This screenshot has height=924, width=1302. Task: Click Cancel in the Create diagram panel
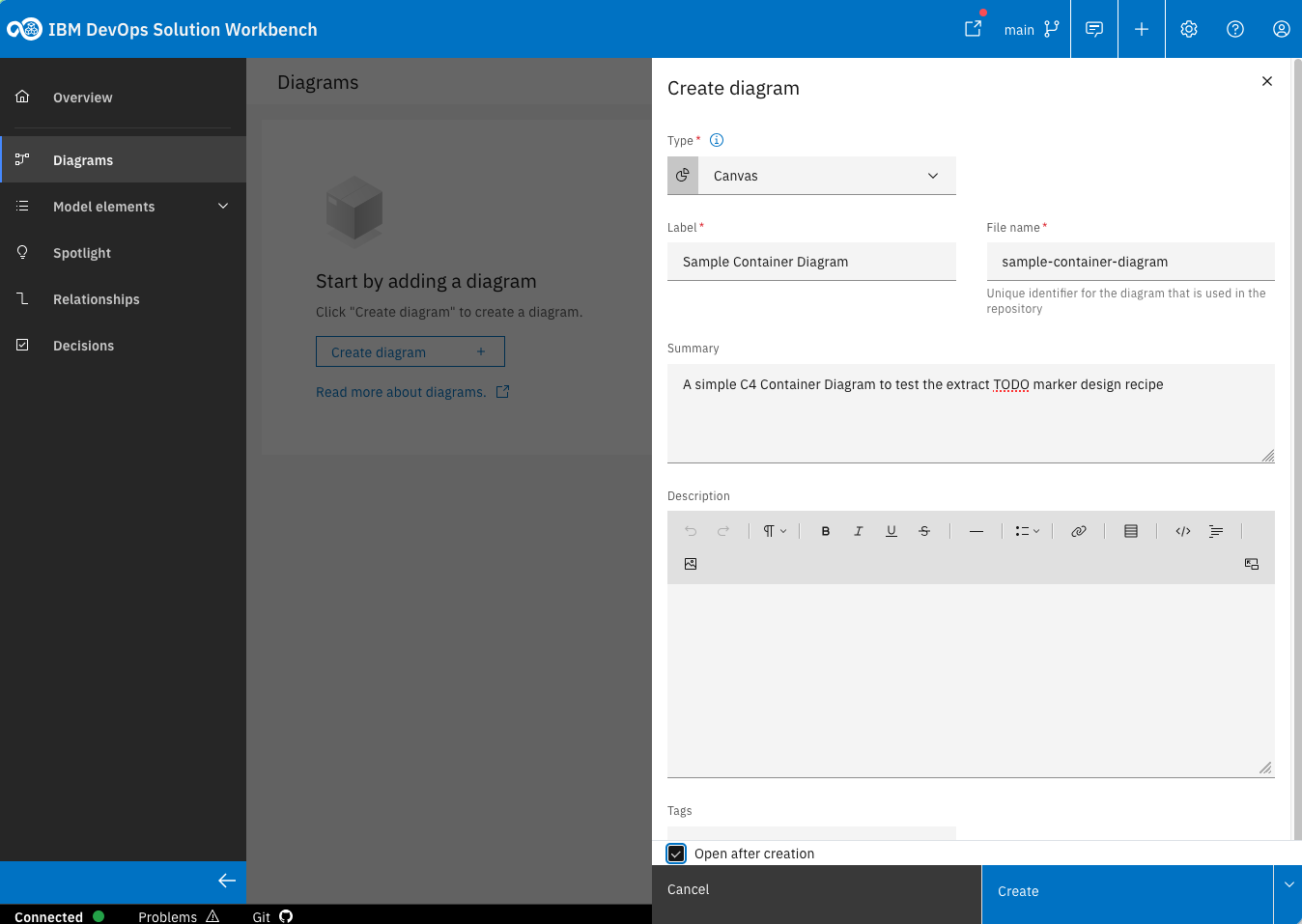[x=817, y=894]
